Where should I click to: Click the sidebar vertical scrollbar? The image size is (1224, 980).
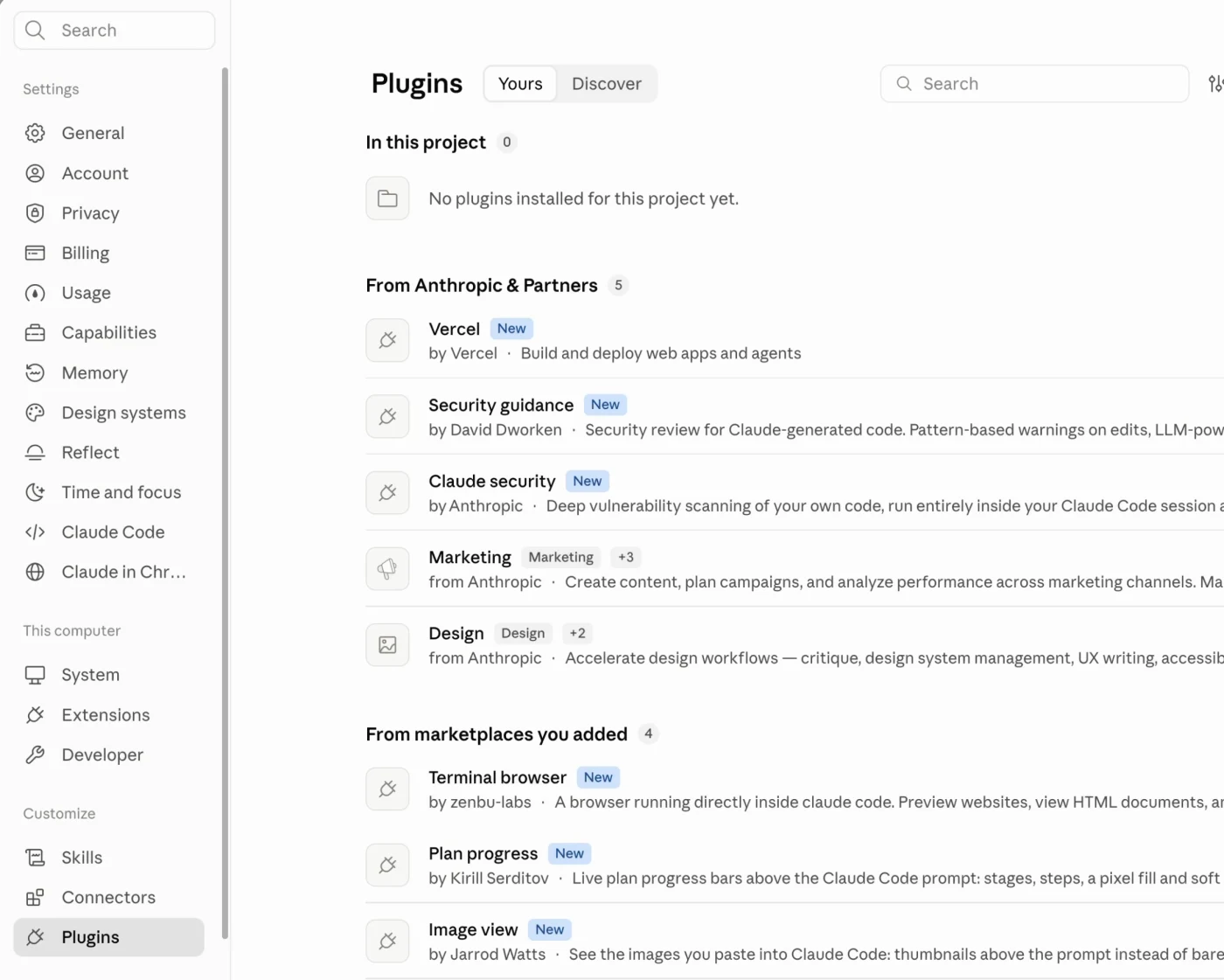(225, 503)
